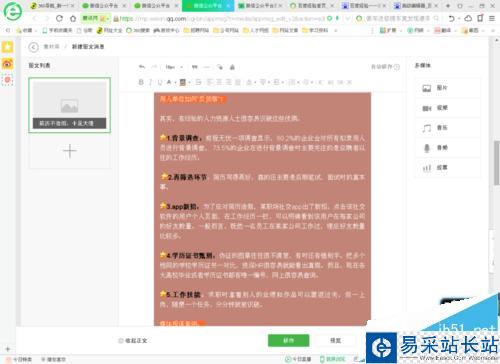This screenshot has width=500, height=364.
Task: Open the 素材库 breadcrumb link
Action: pyautogui.click(x=51, y=47)
